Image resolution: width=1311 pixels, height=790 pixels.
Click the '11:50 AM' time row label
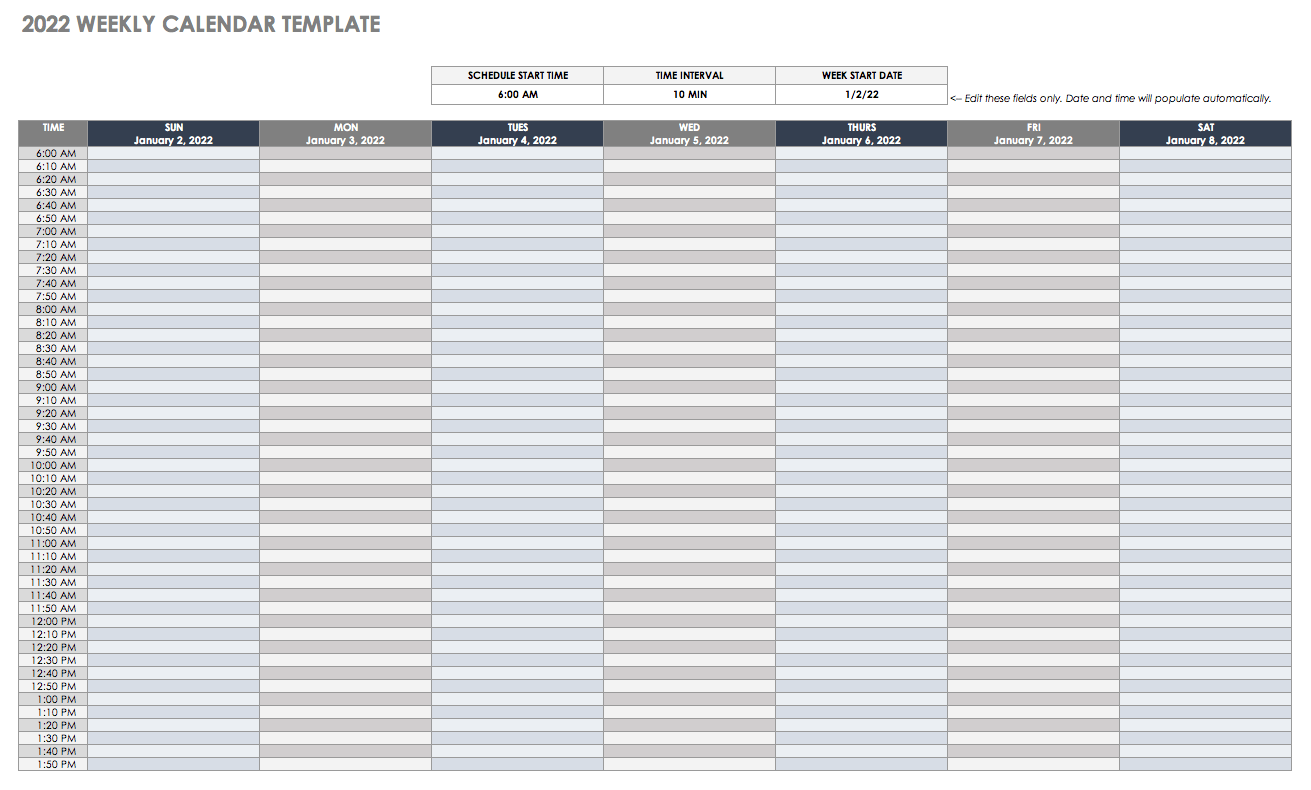[53, 608]
